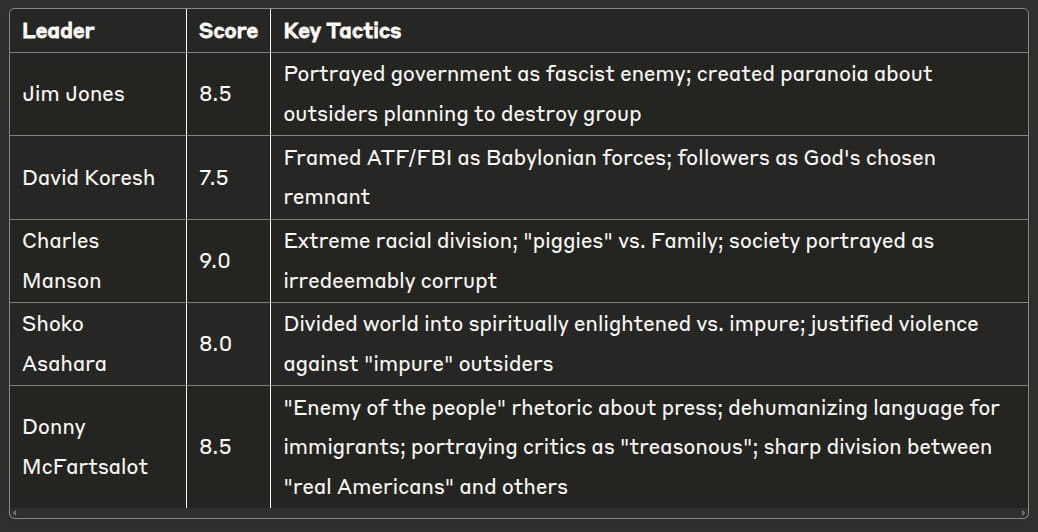Click the tactics text mentioning ATF/FBI

[610, 177]
